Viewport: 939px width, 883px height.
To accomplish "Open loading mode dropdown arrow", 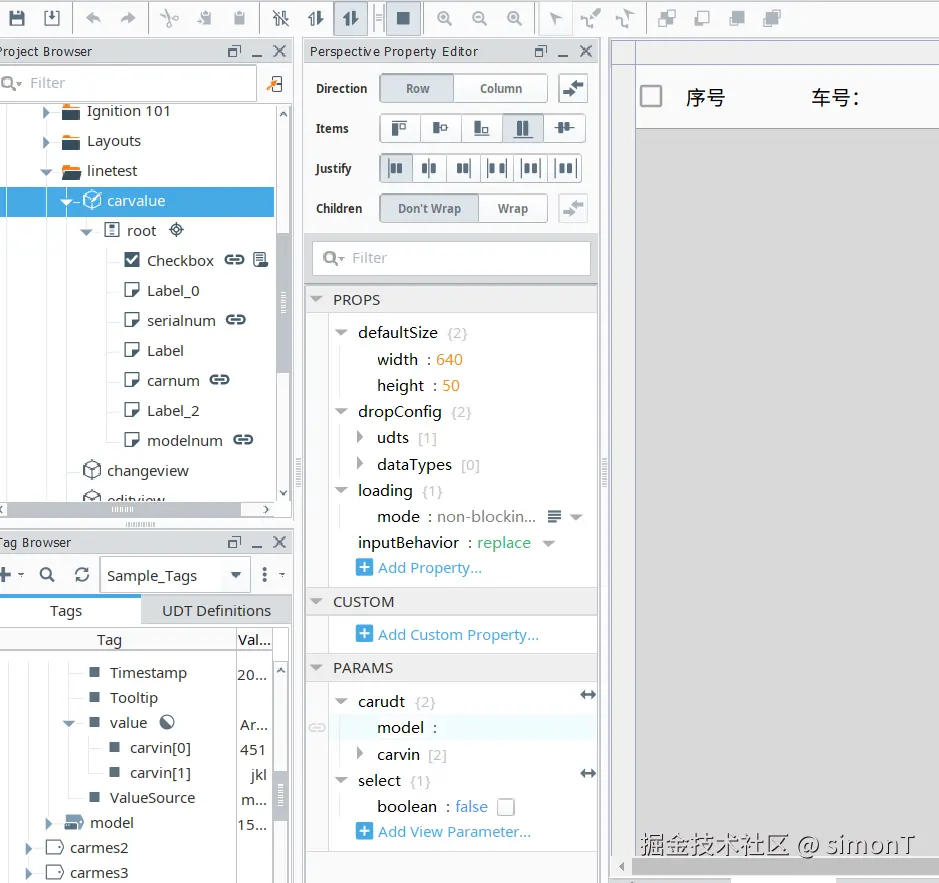I will click(x=576, y=517).
